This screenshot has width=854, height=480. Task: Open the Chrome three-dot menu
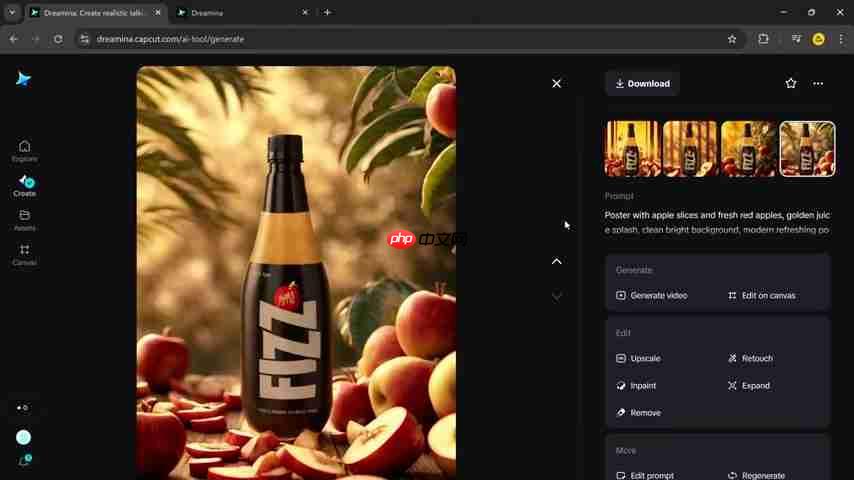[x=841, y=39]
